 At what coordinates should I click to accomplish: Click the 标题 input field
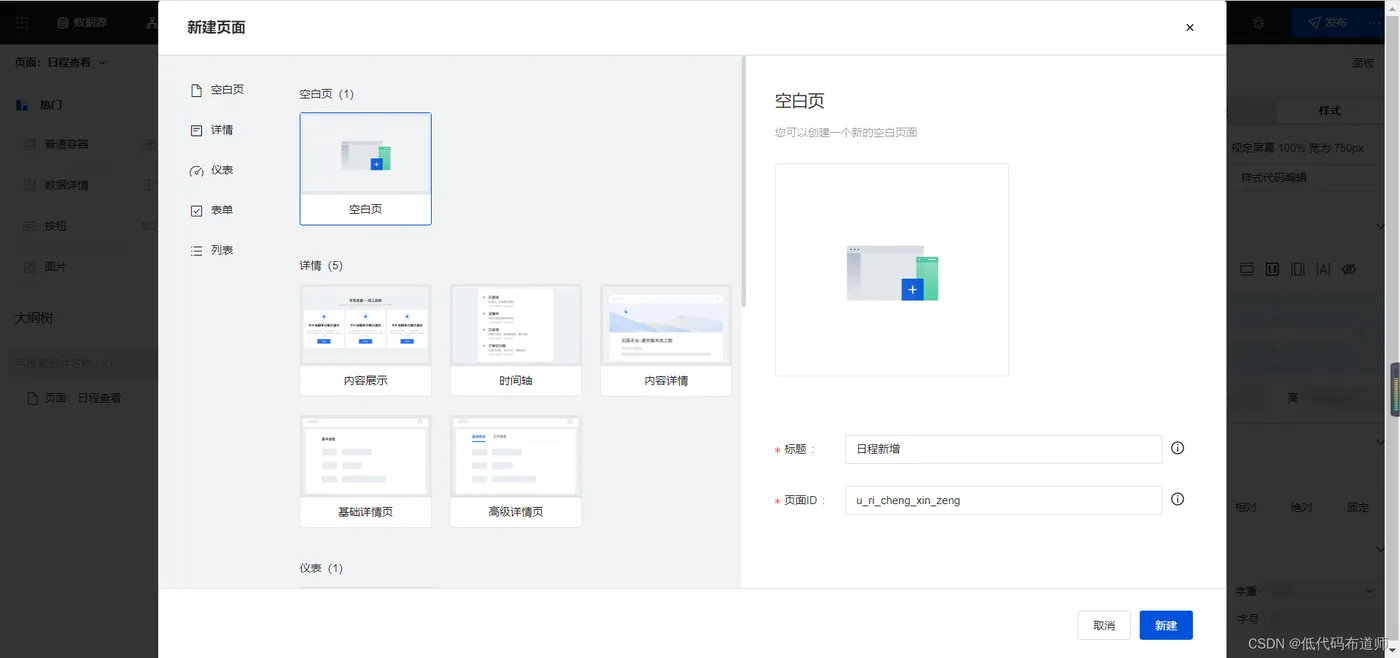click(1003, 449)
